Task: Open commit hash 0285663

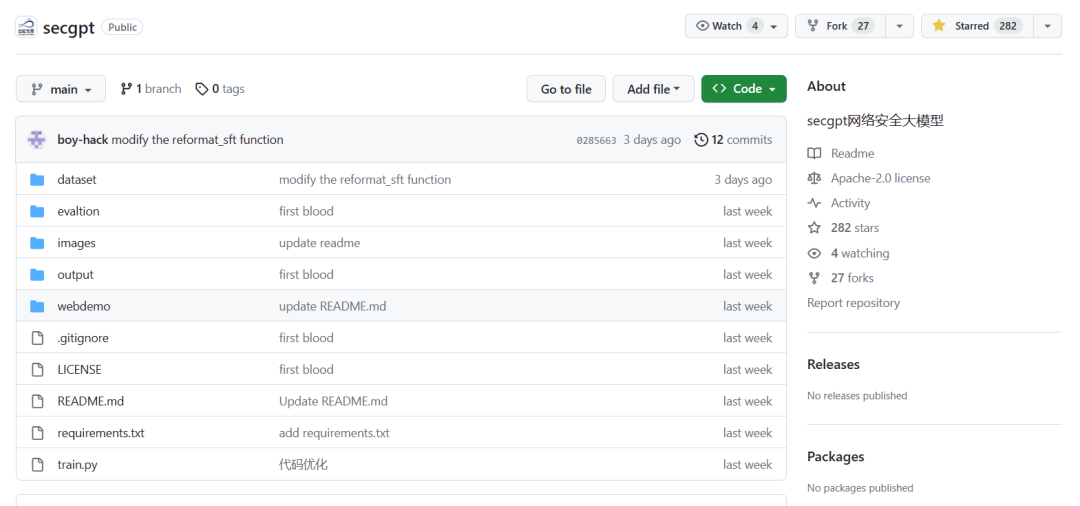Action: (x=596, y=140)
